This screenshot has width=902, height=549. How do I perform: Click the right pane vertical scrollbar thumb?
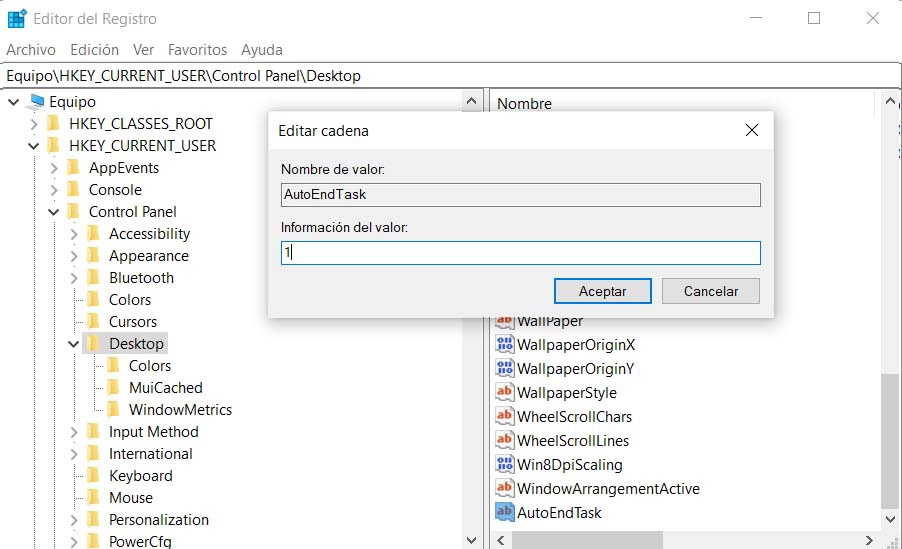(x=889, y=440)
